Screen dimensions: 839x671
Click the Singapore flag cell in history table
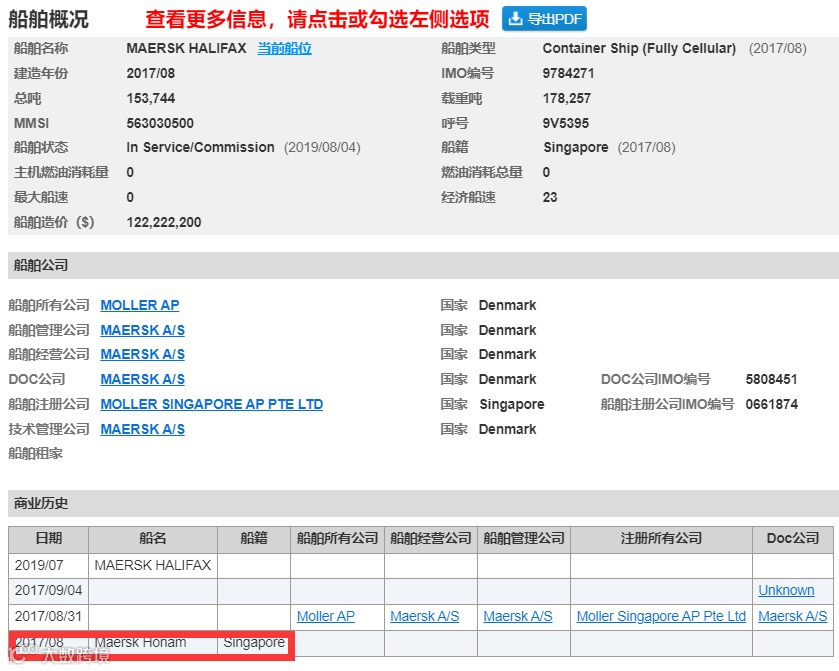(254, 643)
